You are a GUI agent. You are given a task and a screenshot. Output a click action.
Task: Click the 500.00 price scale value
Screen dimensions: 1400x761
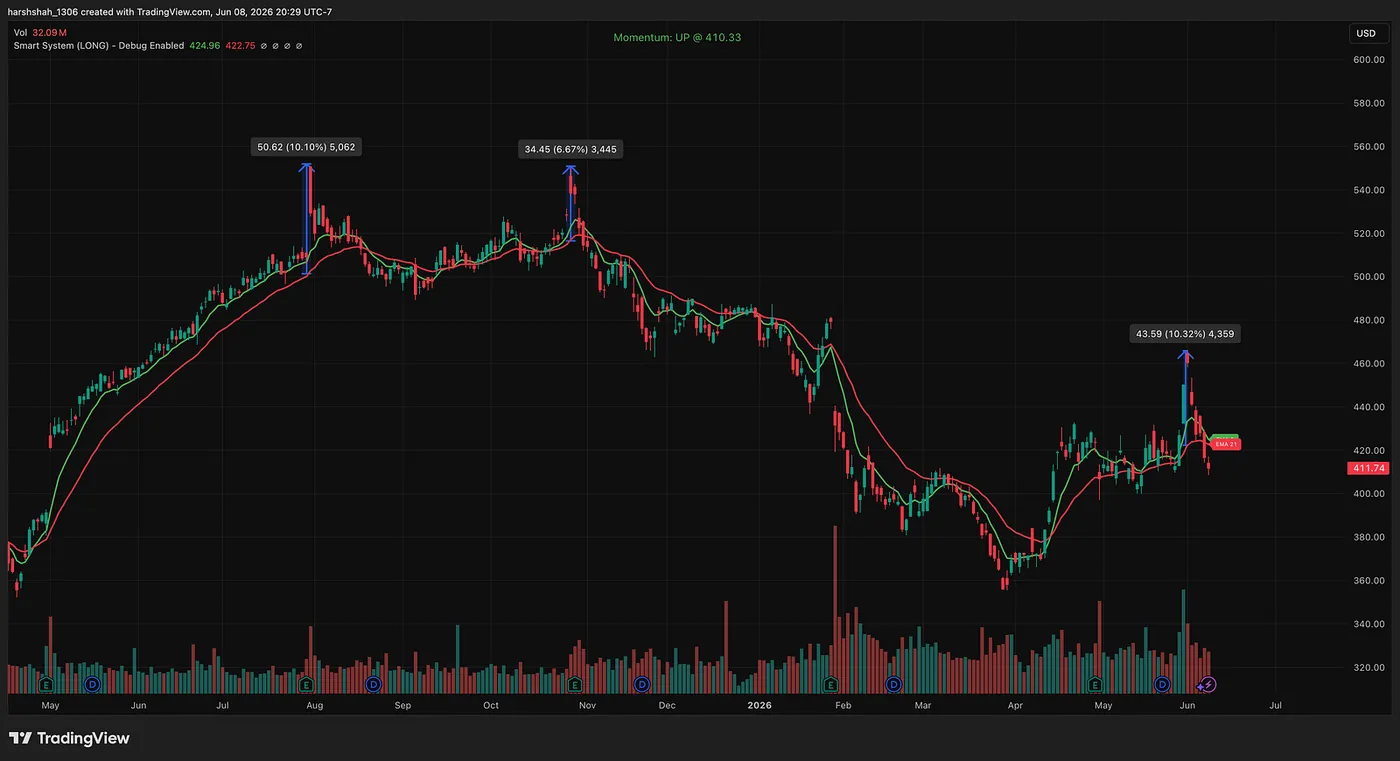click(x=1368, y=277)
